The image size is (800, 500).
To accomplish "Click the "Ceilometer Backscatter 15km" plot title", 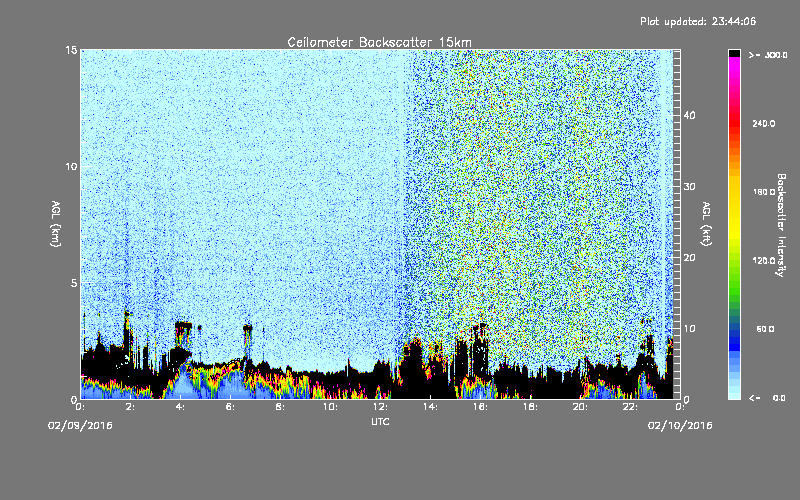I will point(379,42).
